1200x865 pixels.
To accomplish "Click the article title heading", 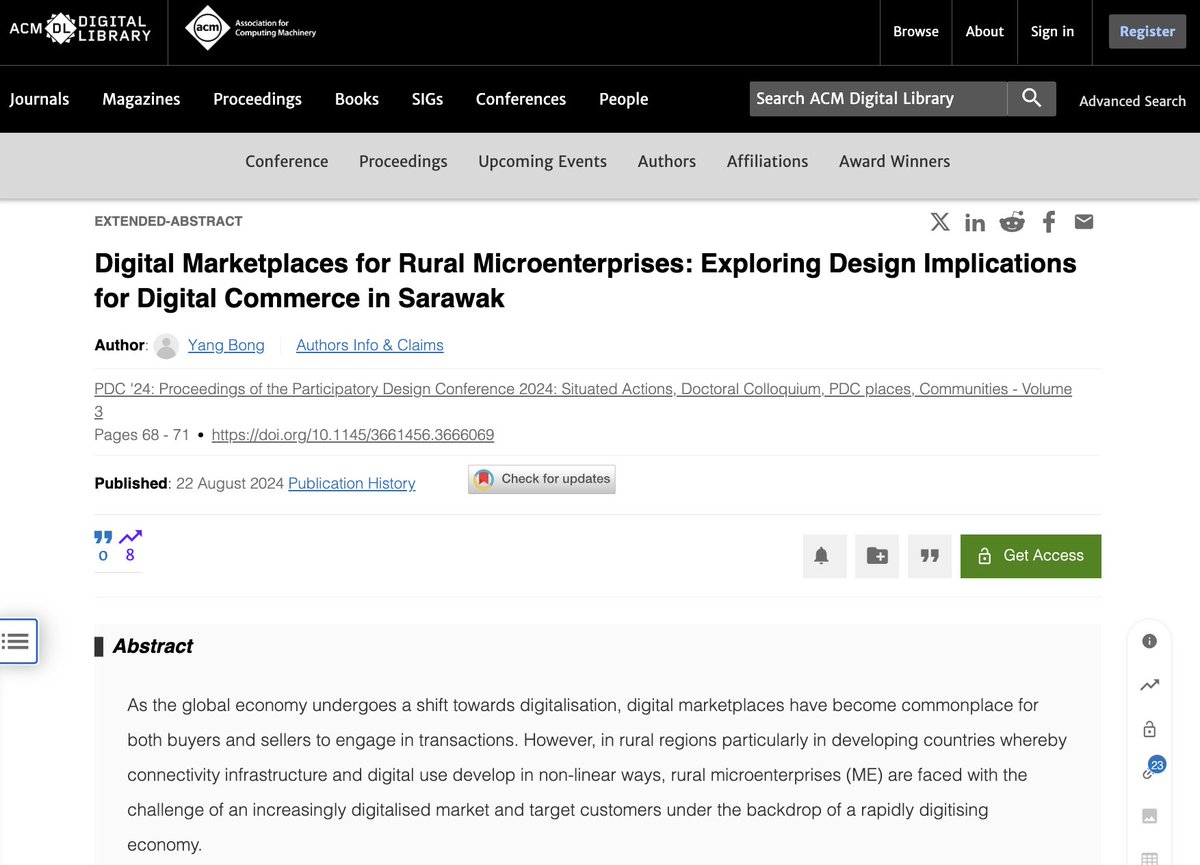I will click(x=585, y=281).
